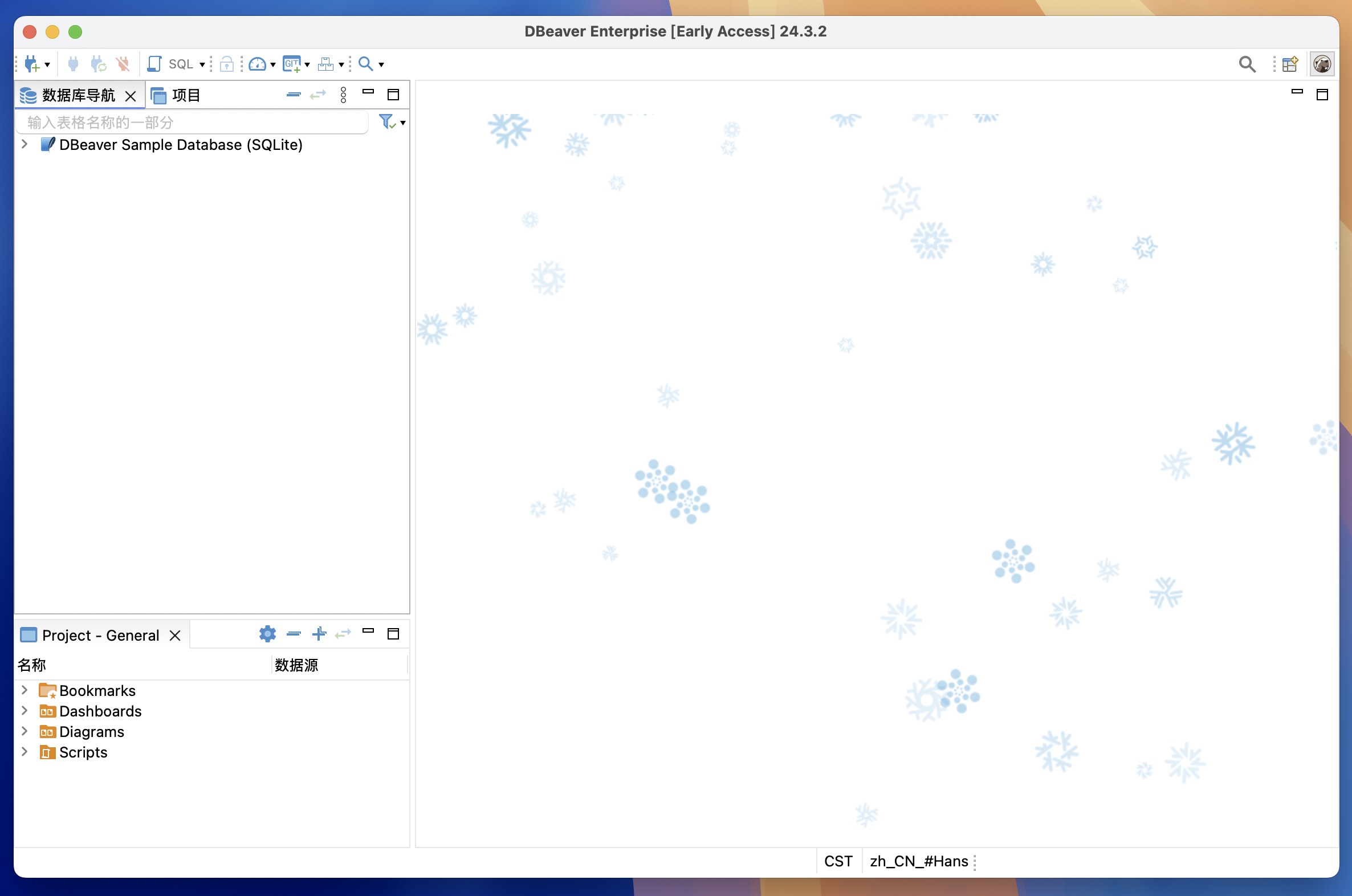The image size is (1352, 896).
Task: Click the navigator filter funnel icon
Action: [x=387, y=122]
